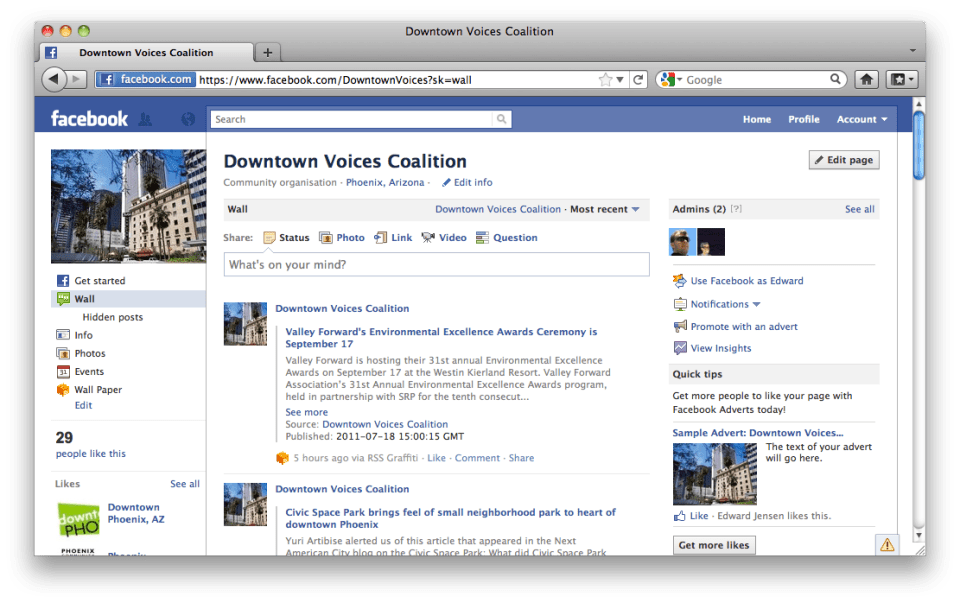Click the Edit page button
Image resolution: width=960 pixels, height=603 pixels.
point(845,160)
